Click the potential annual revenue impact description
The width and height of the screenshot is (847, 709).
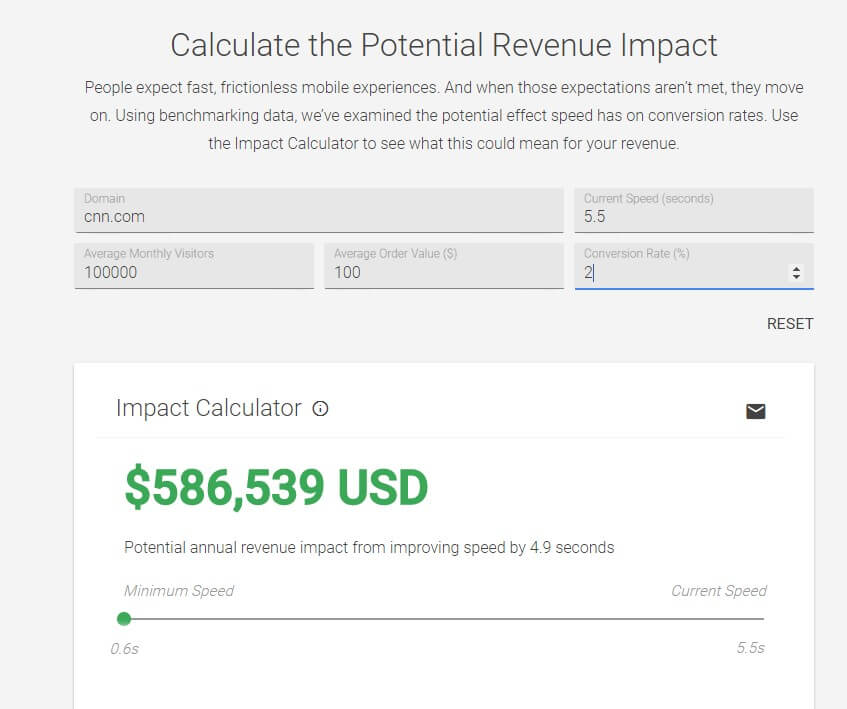368,547
